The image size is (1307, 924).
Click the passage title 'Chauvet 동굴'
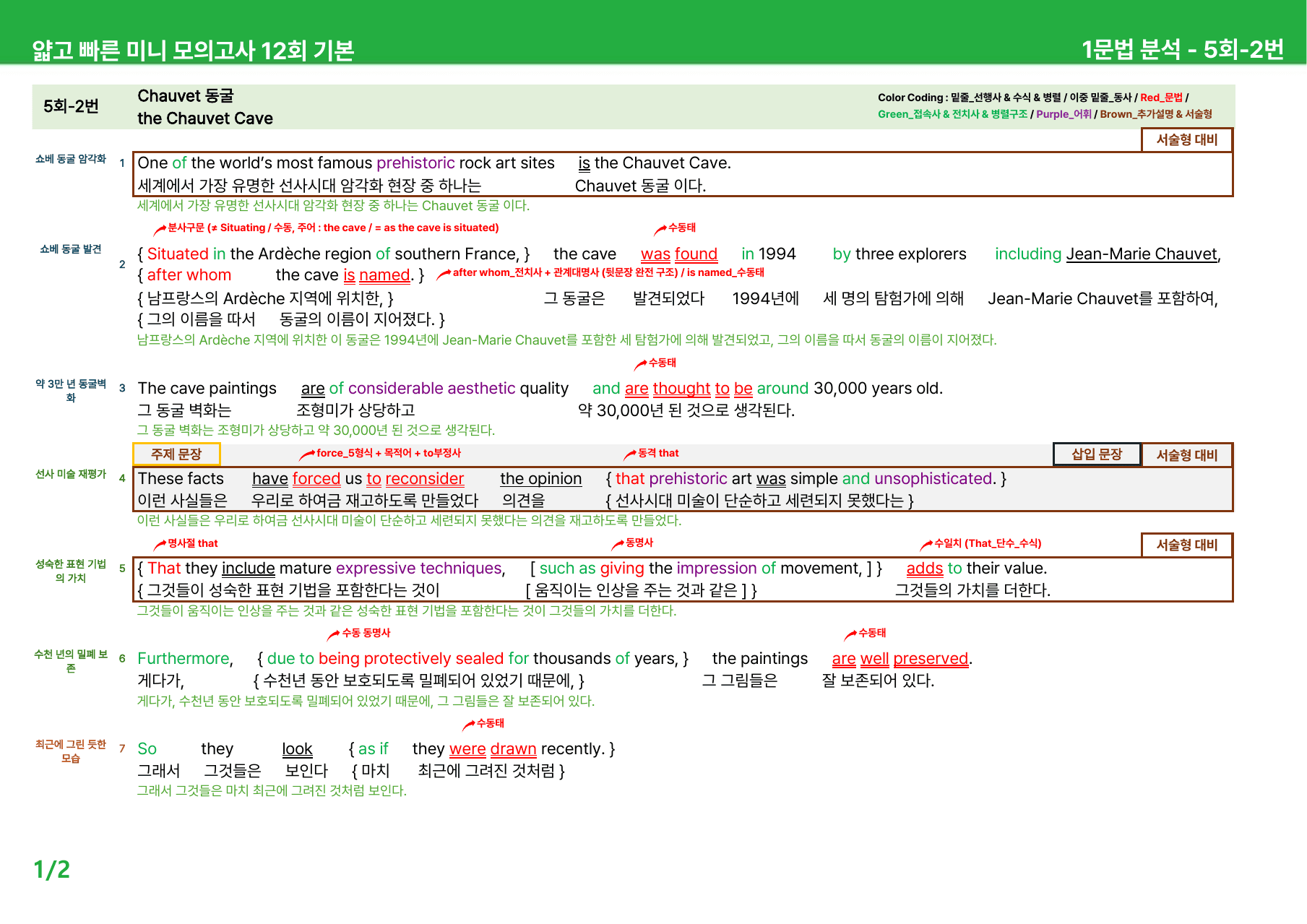[x=186, y=96]
